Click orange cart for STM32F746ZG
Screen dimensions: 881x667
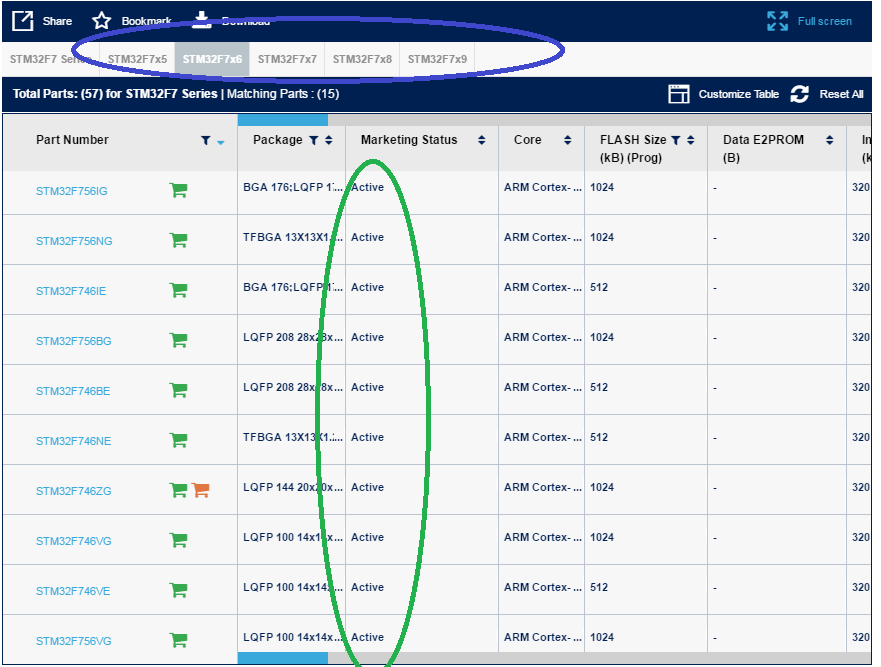click(201, 490)
